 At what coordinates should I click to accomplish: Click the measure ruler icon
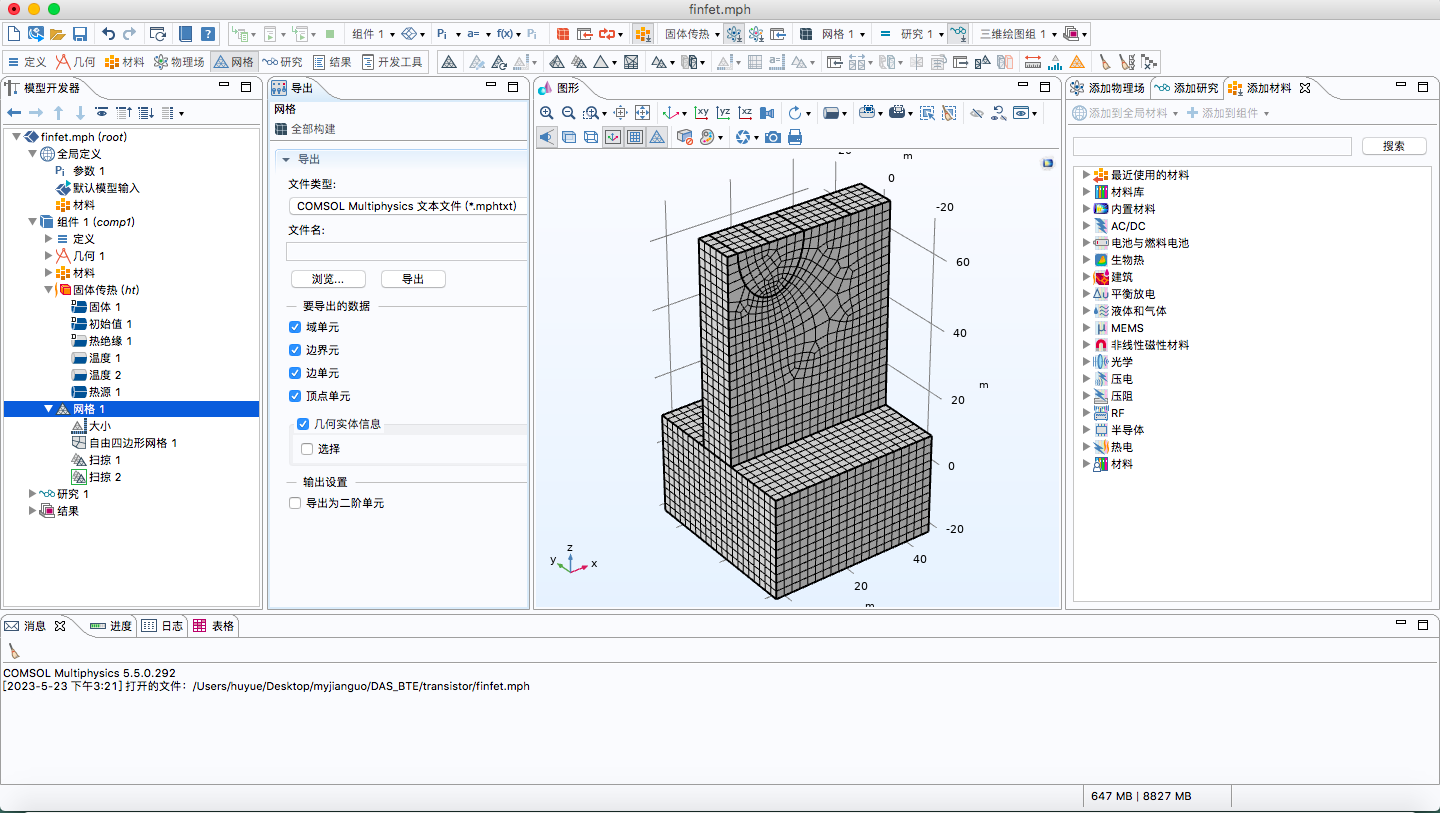[1033, 62]
